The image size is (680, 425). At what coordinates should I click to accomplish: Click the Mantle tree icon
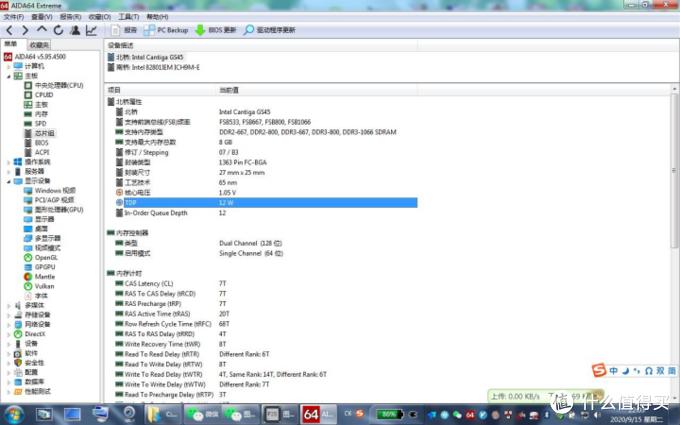(x=28, y=277)
